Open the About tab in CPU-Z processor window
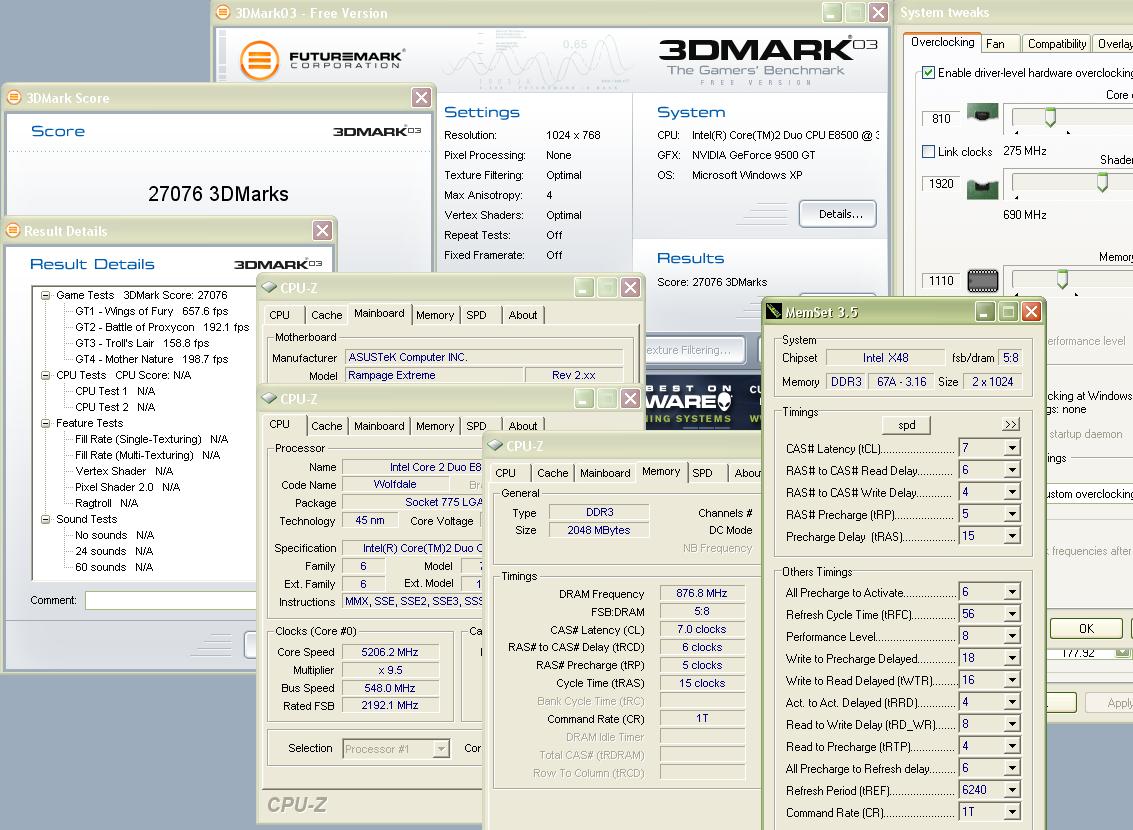The image size is (1133, 830). [522, 426]
